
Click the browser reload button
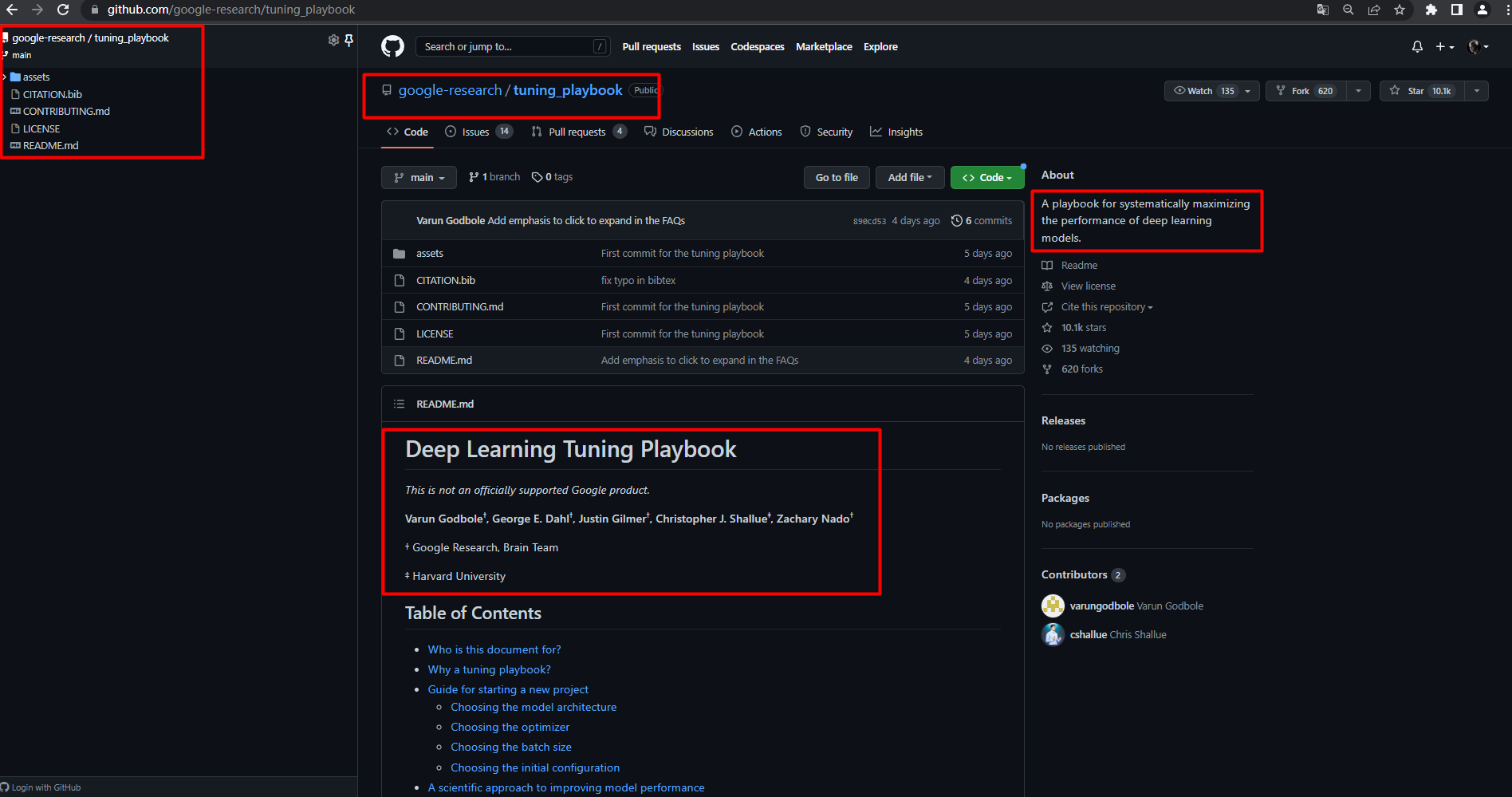pyautogui.click(x=63, y=10)
